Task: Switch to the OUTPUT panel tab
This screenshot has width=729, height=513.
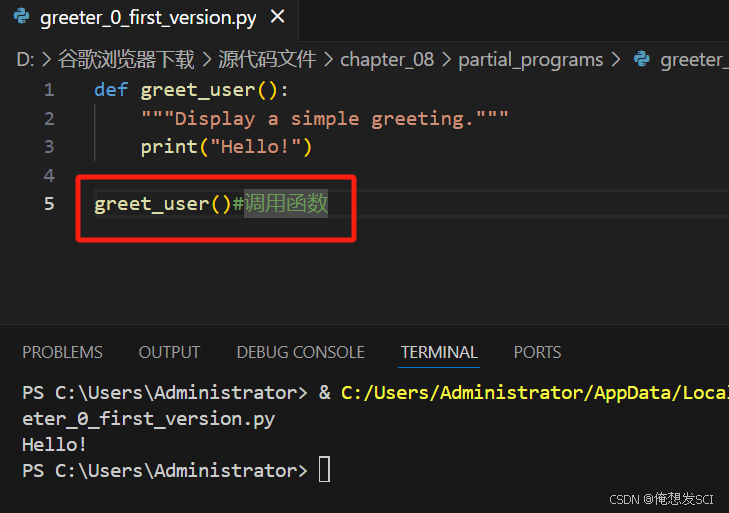Action: pyautogui.click(x=169, y=353)
